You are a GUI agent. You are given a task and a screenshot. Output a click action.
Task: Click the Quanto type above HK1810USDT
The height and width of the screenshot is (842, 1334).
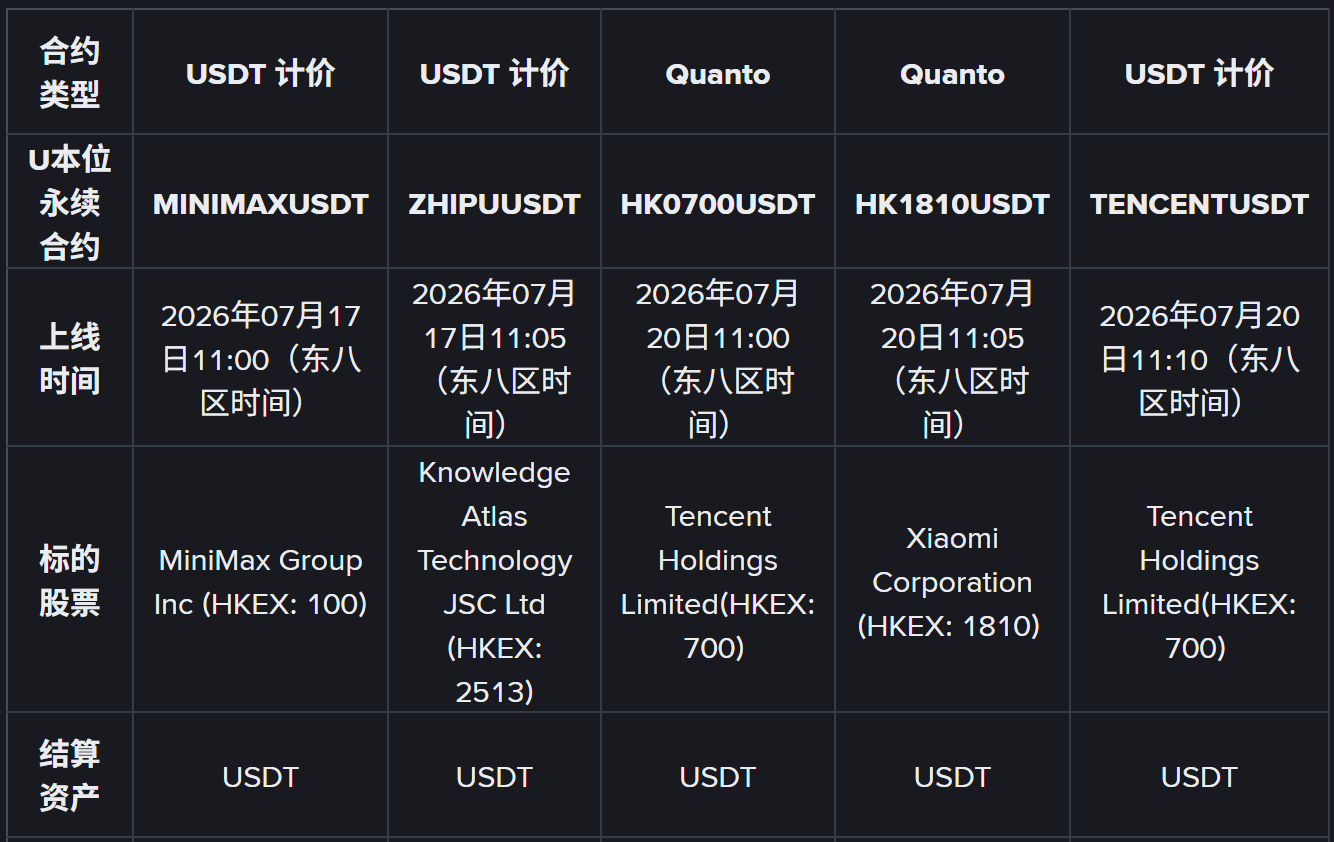(x=952, y=74)
